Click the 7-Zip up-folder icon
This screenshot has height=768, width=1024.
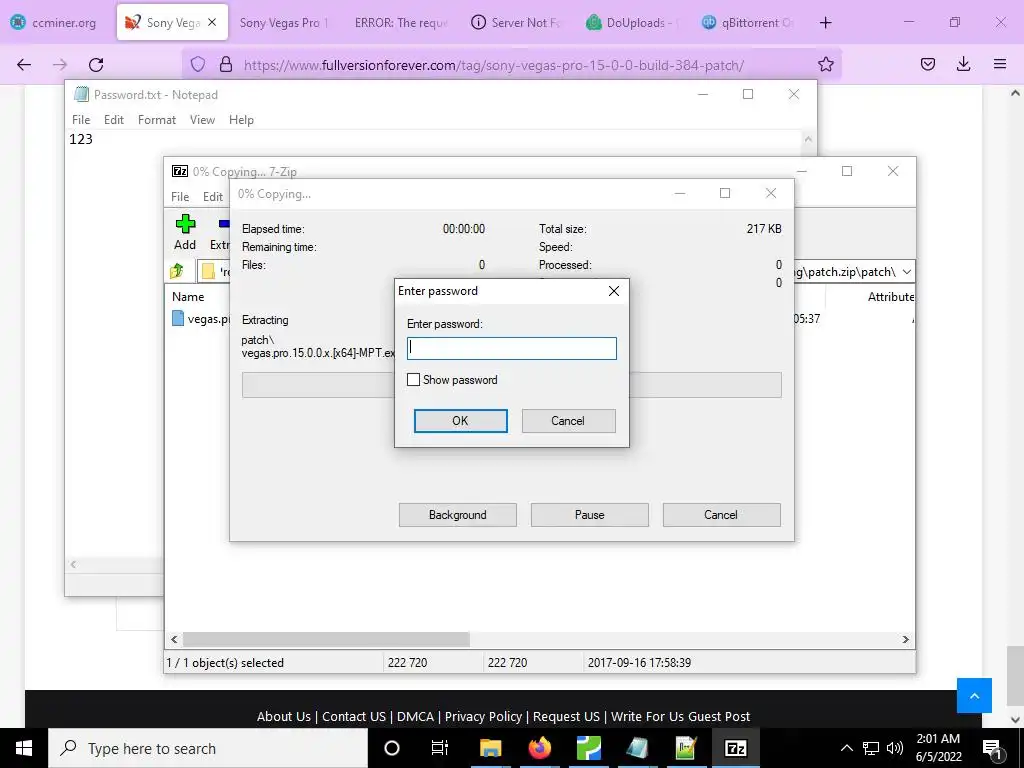177,271
